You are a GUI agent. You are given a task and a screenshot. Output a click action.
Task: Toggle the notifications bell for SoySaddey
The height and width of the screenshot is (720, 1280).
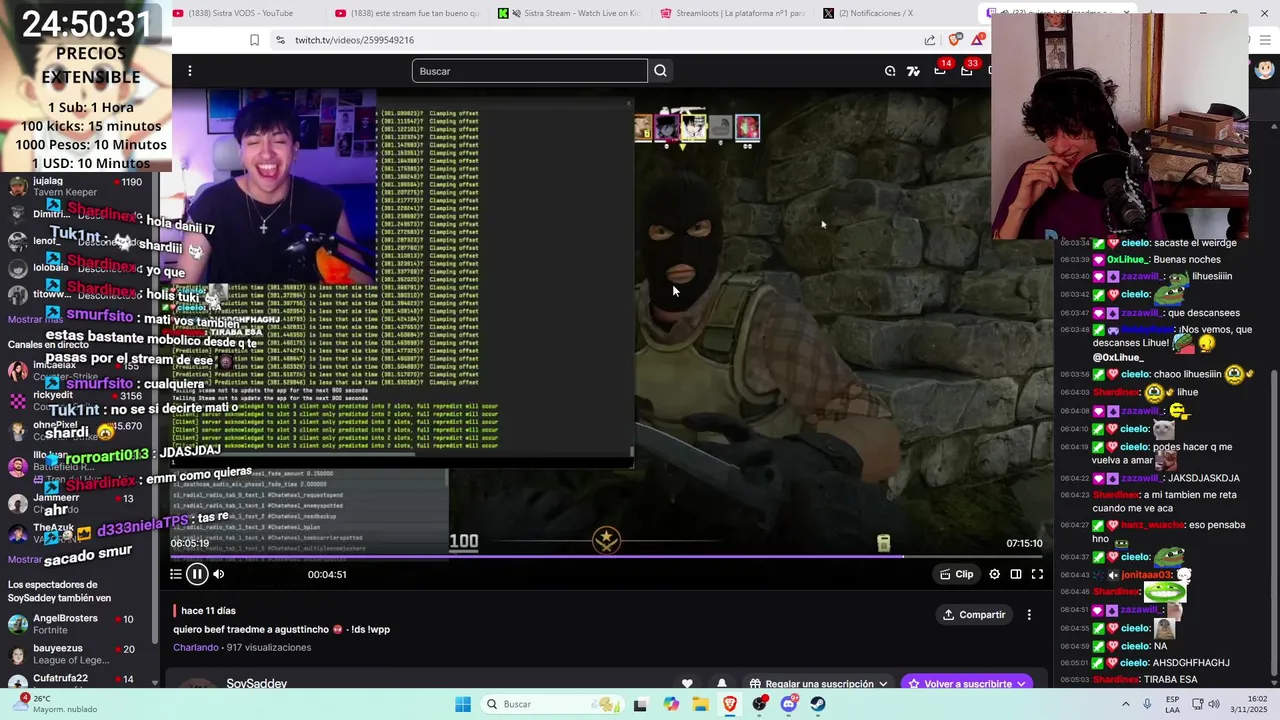click(x=722, y=684)
